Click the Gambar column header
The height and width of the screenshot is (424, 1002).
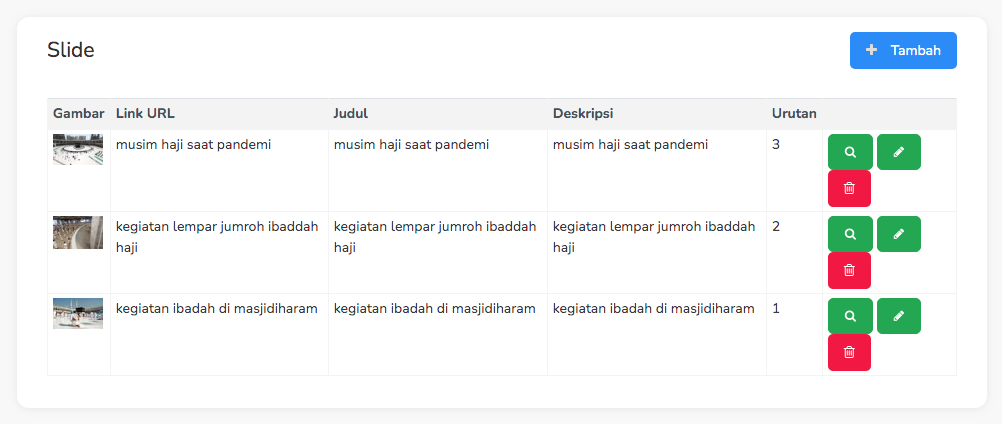78,113
